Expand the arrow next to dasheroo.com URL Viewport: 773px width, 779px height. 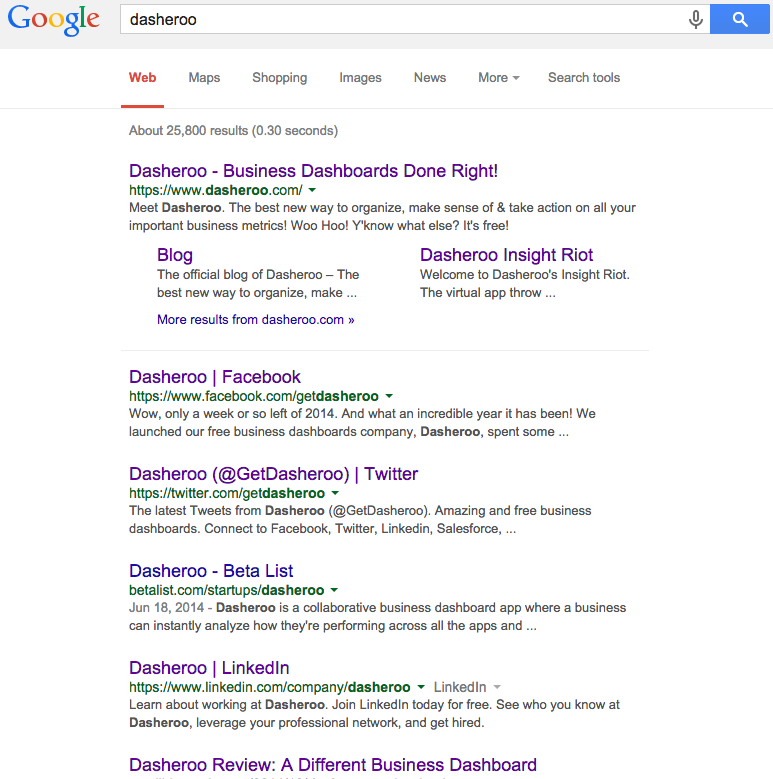tap(312, 190)
